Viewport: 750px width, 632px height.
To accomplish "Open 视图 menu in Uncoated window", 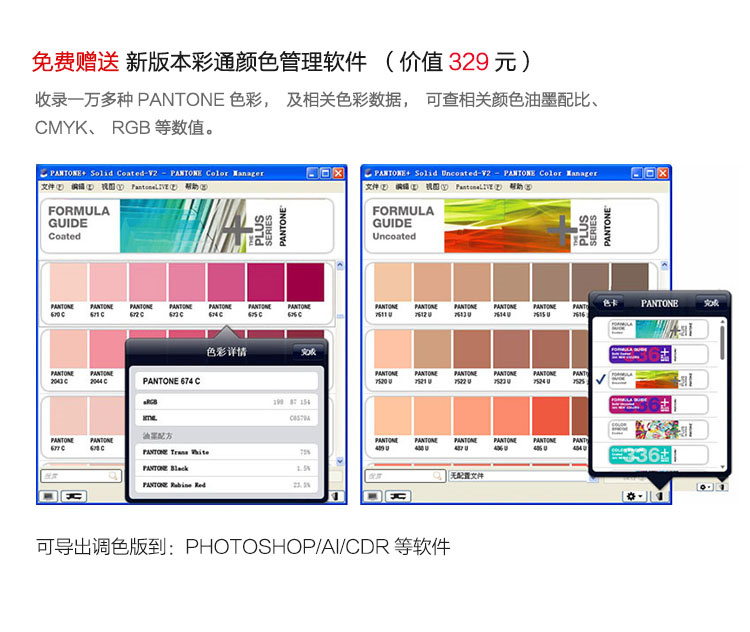I will coord(437,187).
